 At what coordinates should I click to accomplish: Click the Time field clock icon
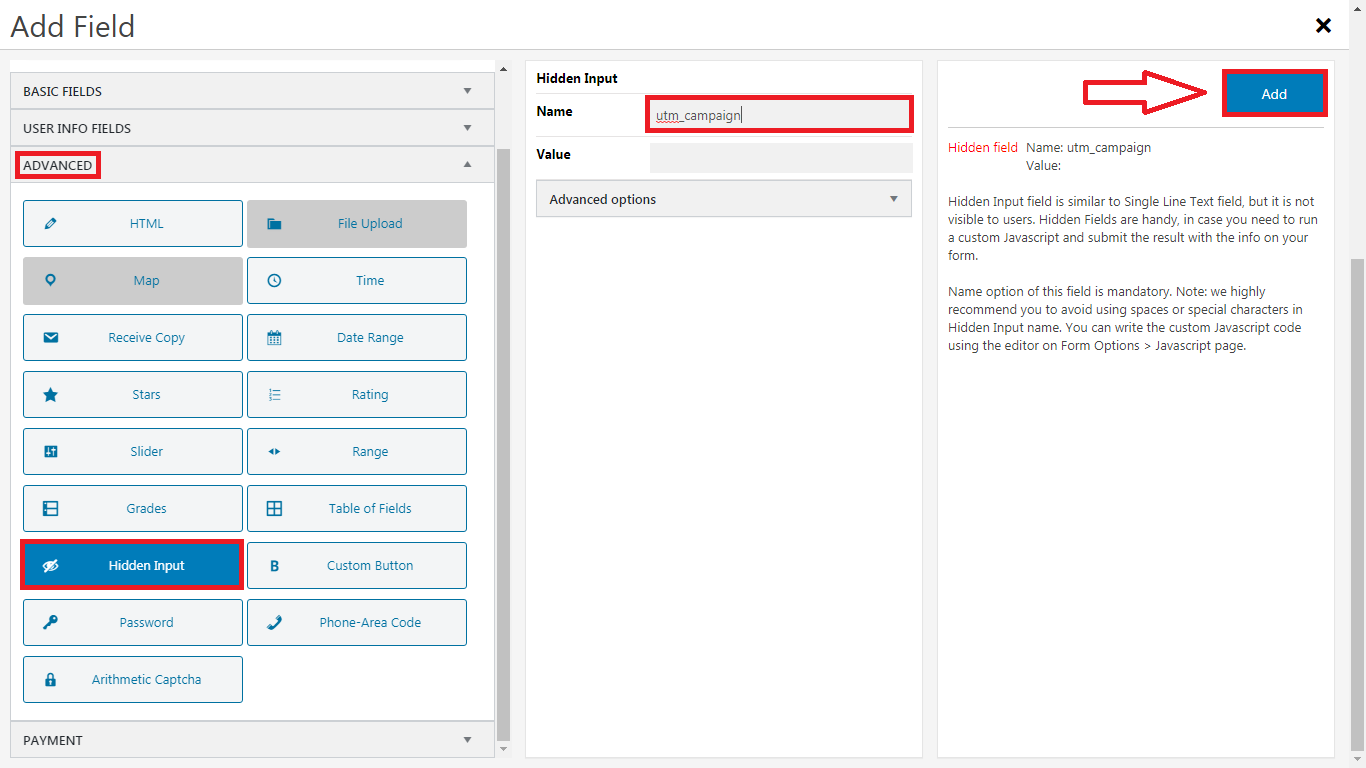[x=275, y=281]
